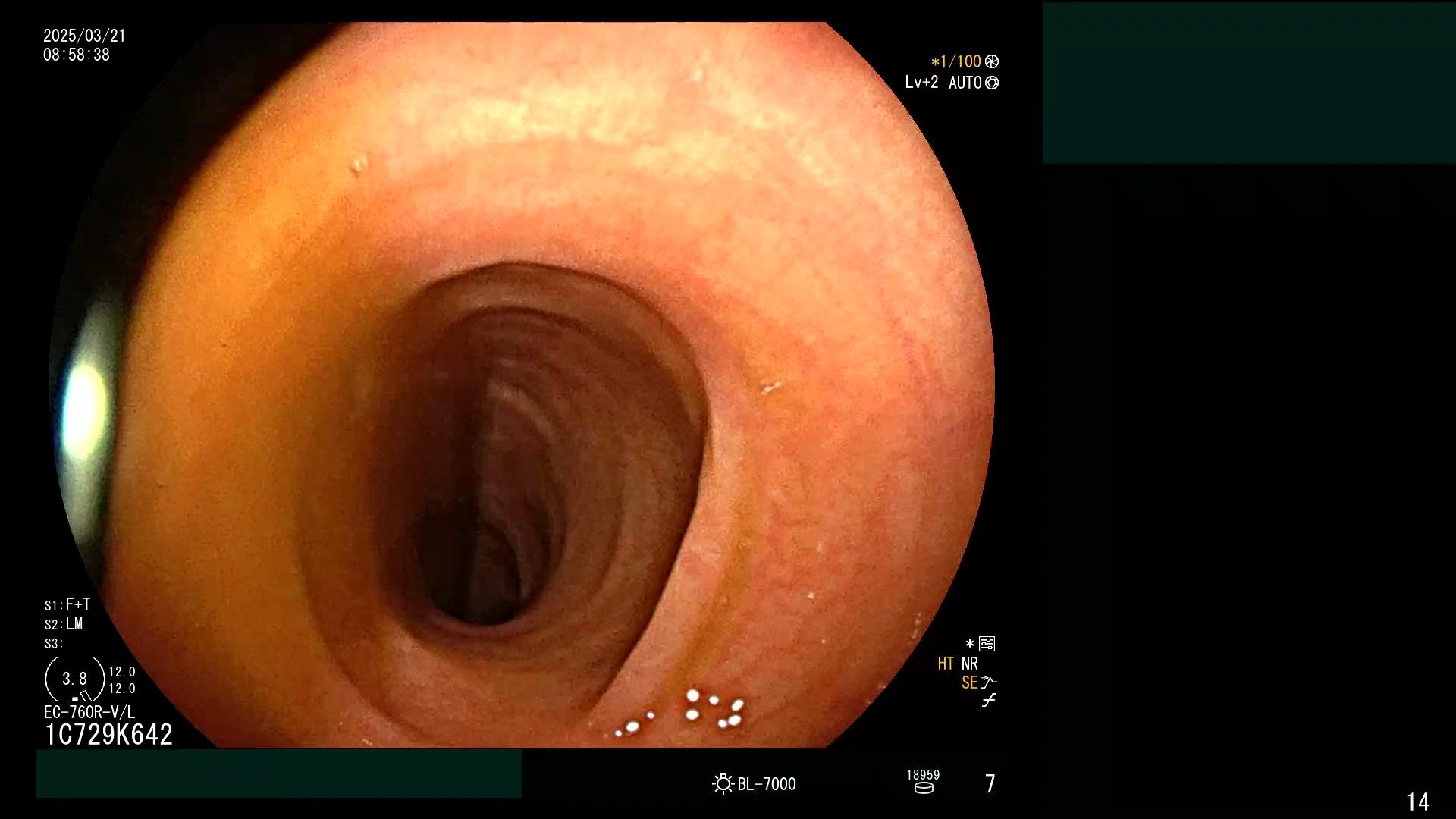Click the serial number 1C729K642
The width and height of the screenshot is (1456, 819).
pyautogui.click(x=109, y=734)
